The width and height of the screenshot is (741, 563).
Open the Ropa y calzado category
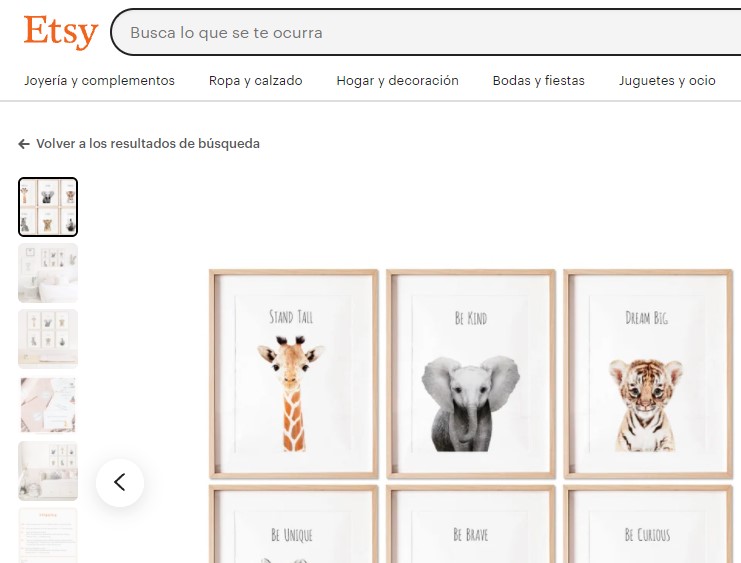point(255,81)
